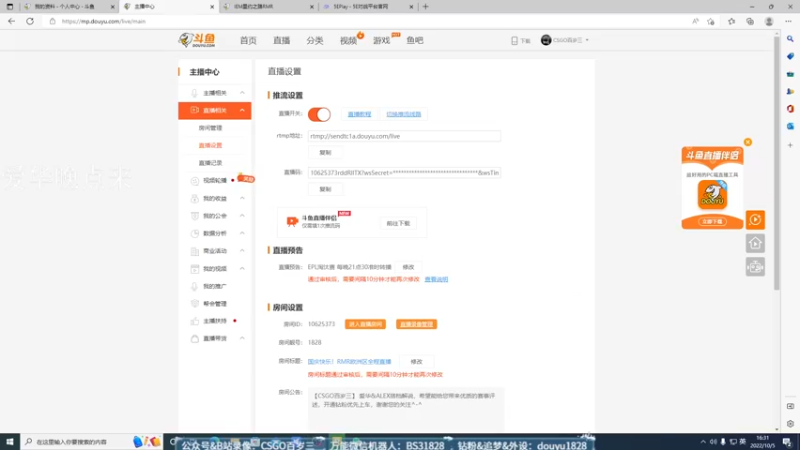Click the 数据分析 pie chart icon
The width and height of the screenshot is (800, 450).
(194, 233)
